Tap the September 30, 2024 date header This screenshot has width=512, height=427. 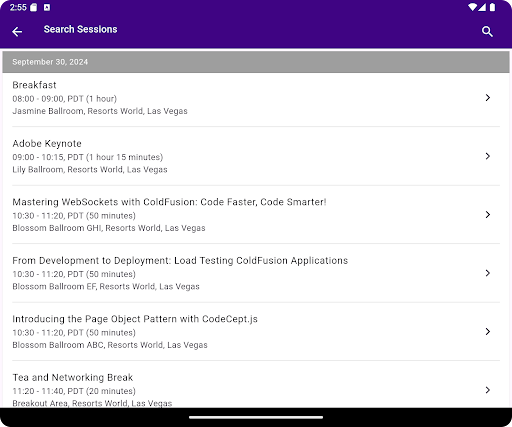256,62
